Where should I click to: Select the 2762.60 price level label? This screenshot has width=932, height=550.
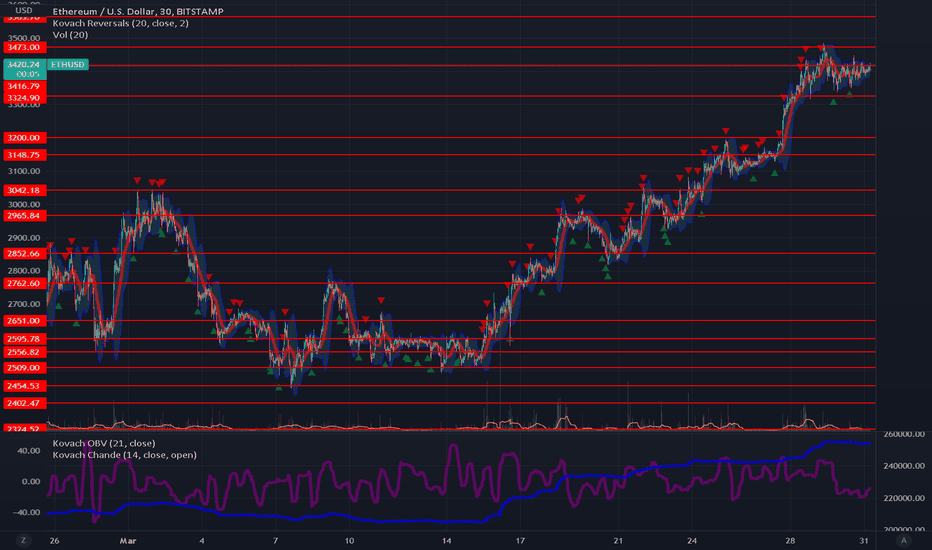coord(24,283)
